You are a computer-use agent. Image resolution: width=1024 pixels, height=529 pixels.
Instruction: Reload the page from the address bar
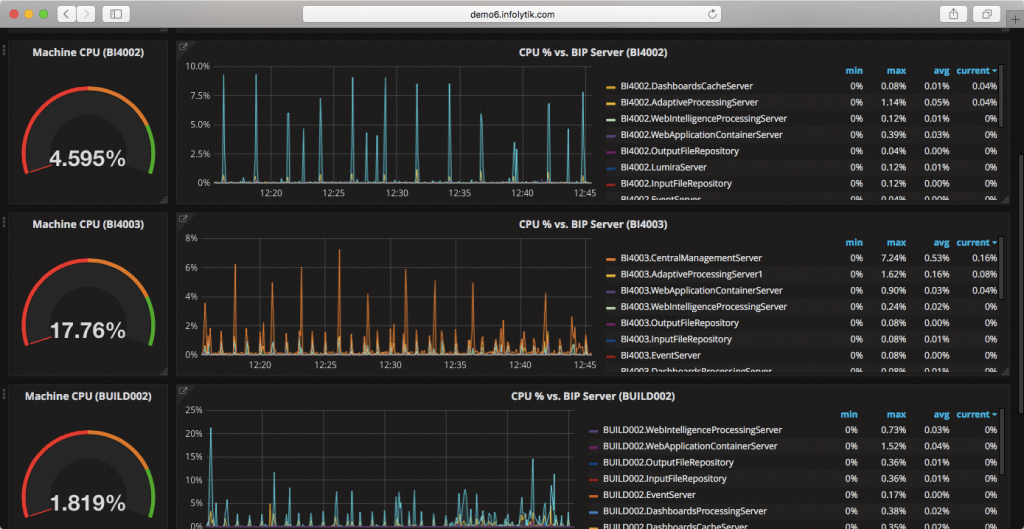click(x=712, y=14)
